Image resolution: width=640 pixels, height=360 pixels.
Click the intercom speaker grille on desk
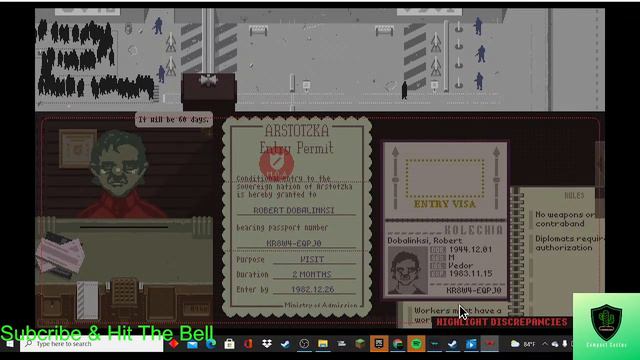pos(124,291)
